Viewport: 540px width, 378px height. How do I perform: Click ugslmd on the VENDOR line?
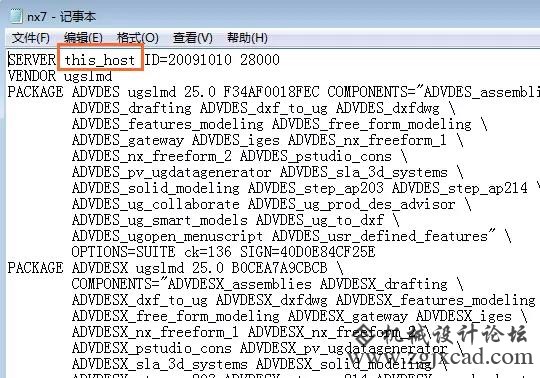click(x=88, y=76)
